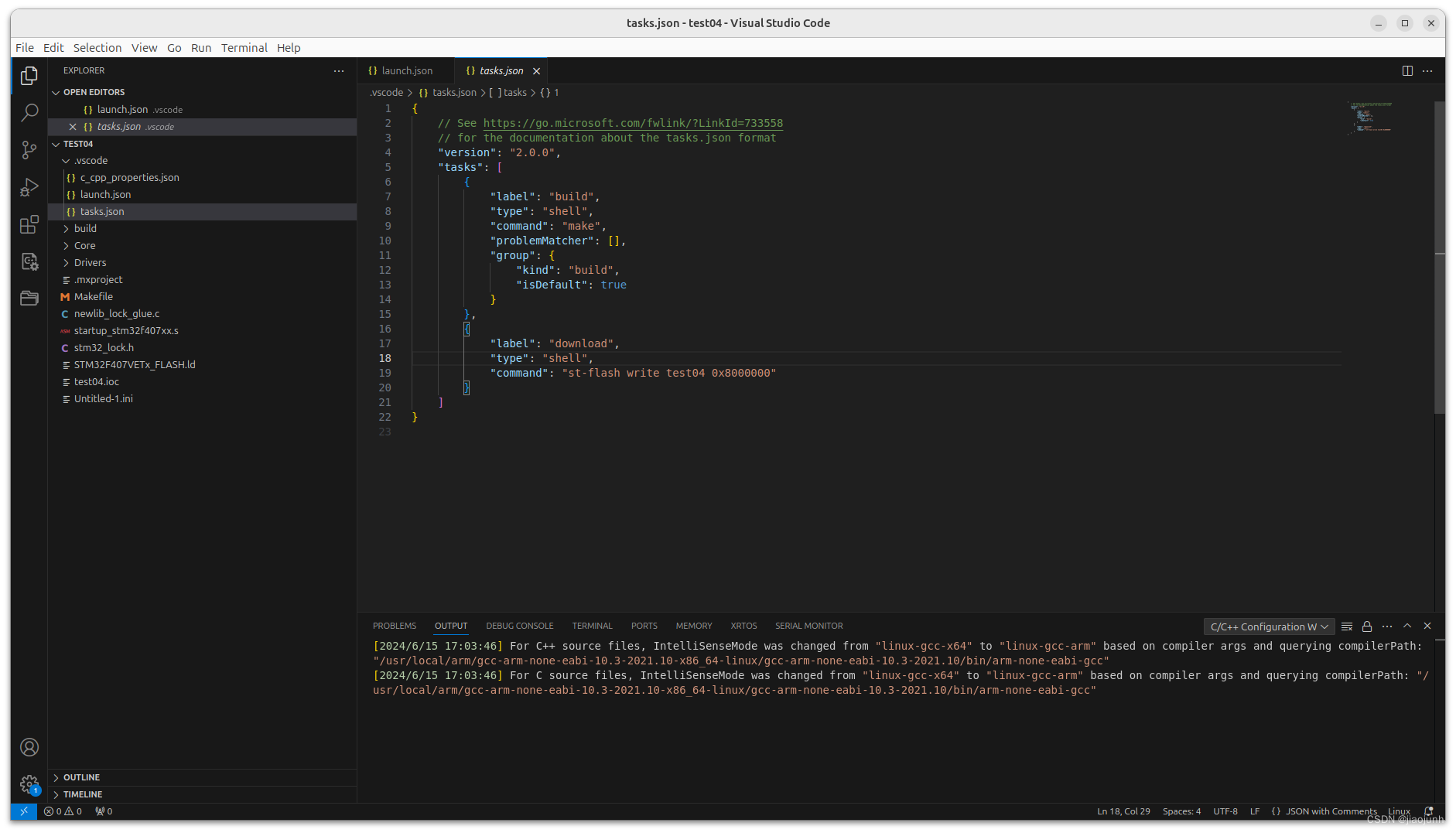Open the folder-shaped activity bar icon
The height and width of the screenshot is (833, 1456).
pyautogui.click(x=29, y=299)
